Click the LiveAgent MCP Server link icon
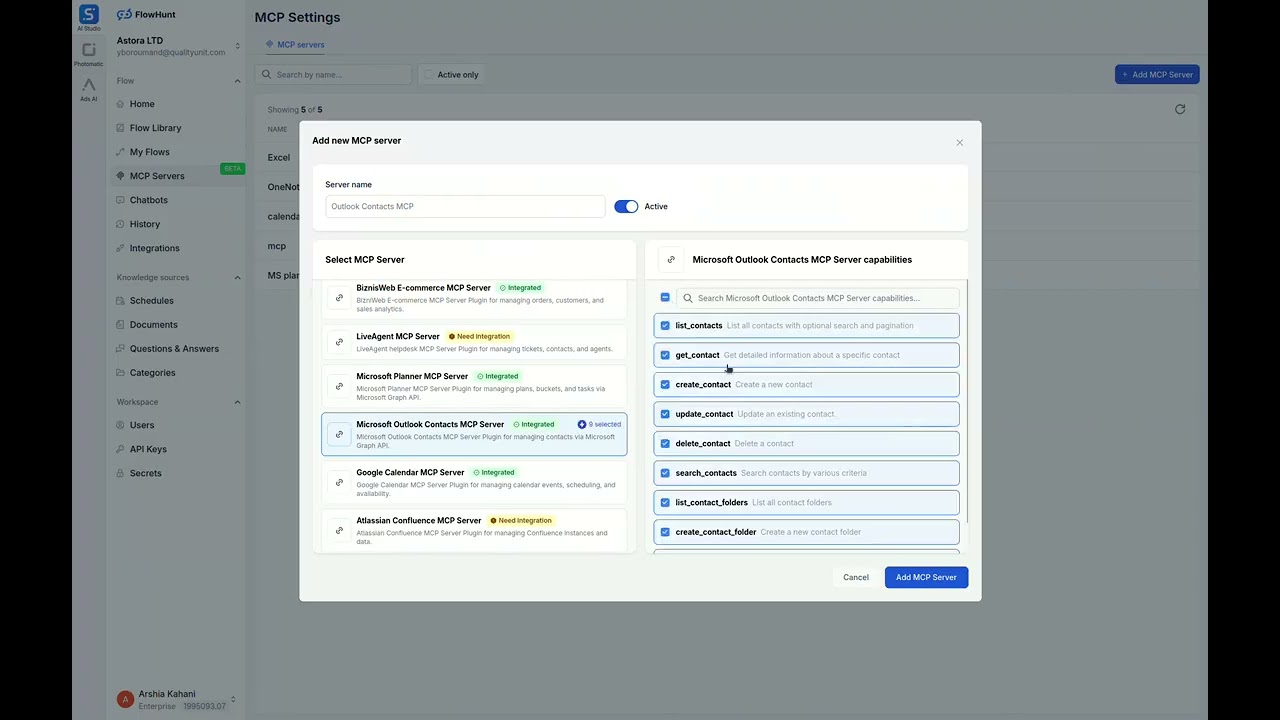The height and width of the screenshot is (720, 1280). pyautogui.click(x=339, y=342)
